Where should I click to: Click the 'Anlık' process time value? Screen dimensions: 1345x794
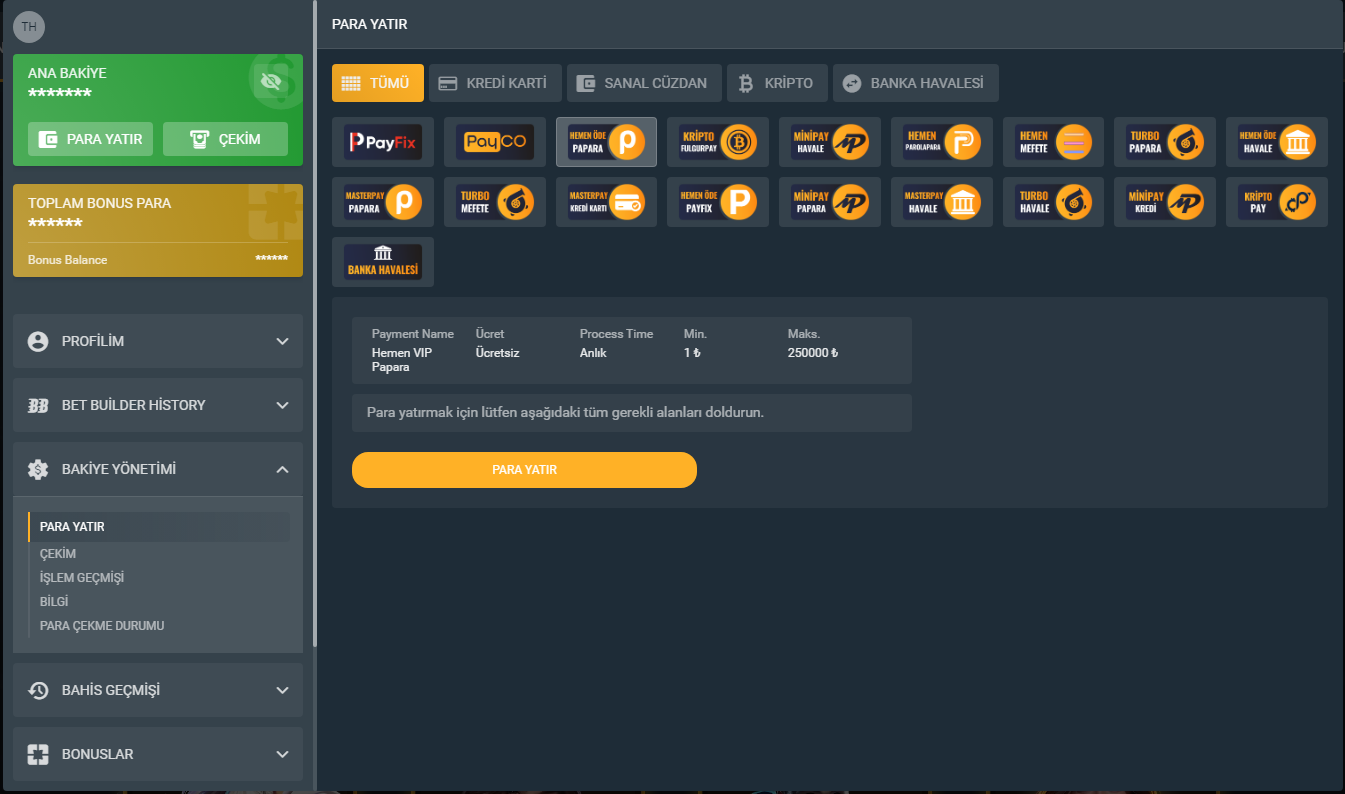coord(593,353)
